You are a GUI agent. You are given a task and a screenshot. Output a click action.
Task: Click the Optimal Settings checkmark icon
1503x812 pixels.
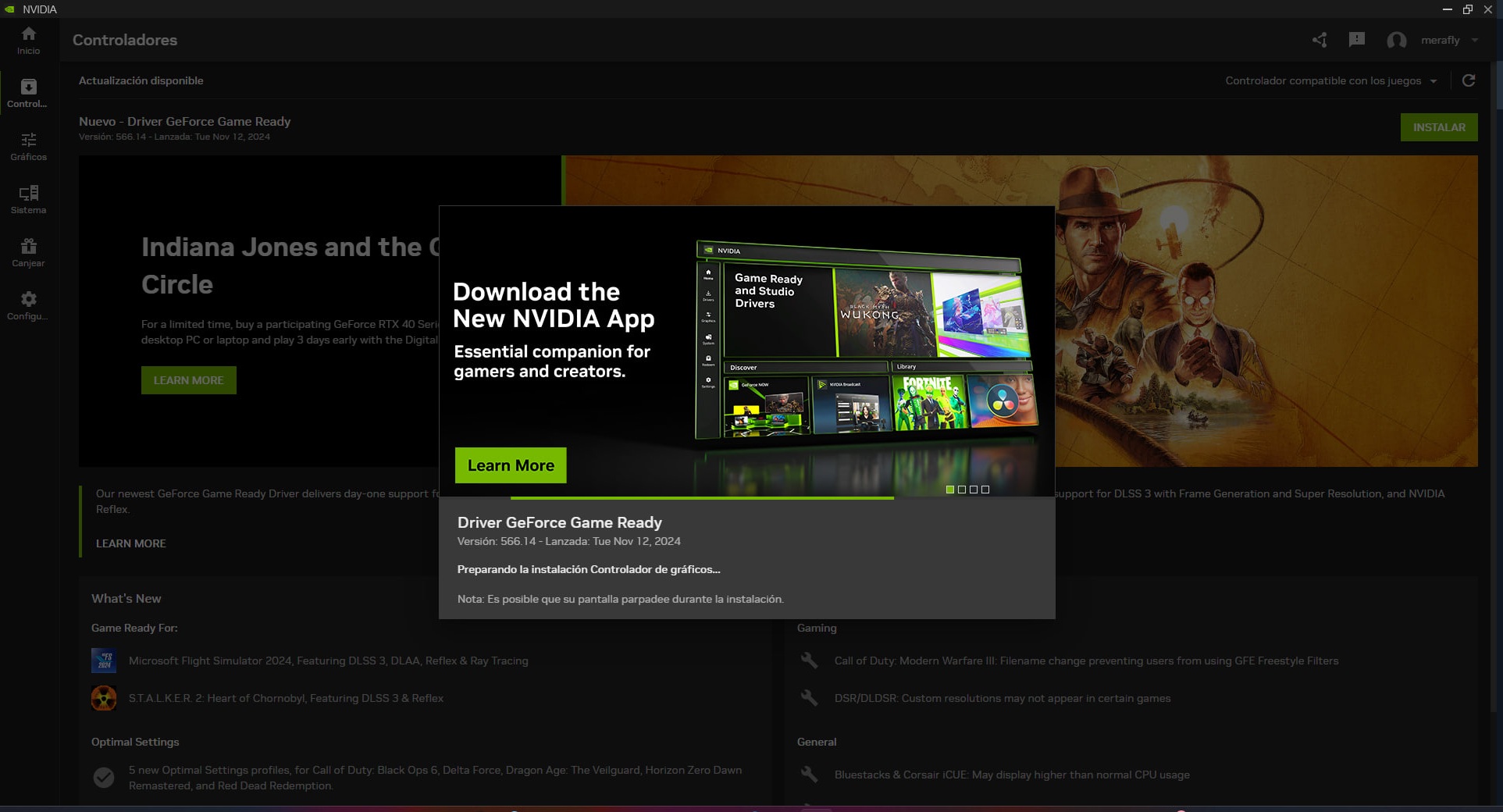104,777
